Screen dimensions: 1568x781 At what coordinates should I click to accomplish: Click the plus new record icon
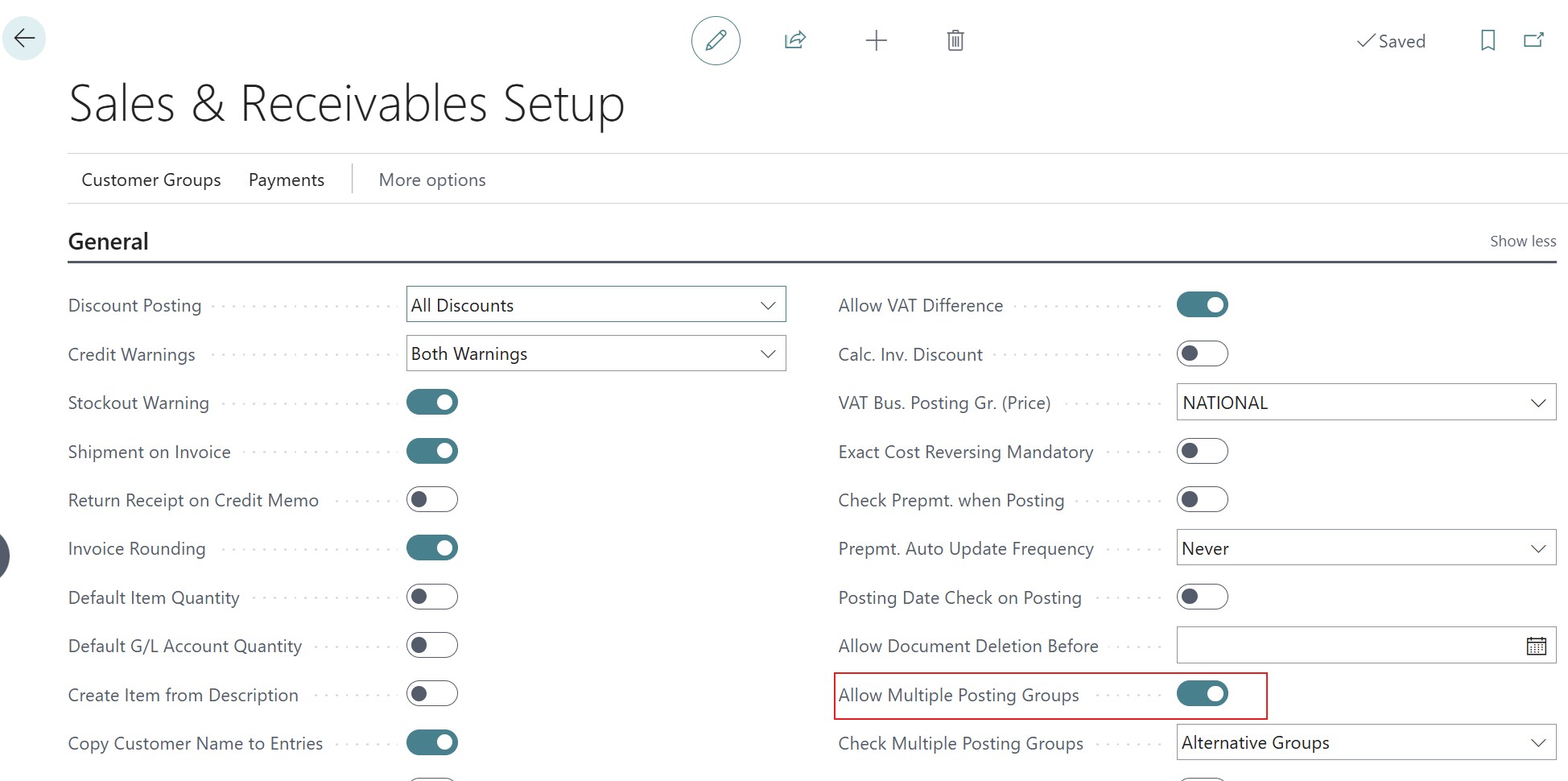click(876, 40)
